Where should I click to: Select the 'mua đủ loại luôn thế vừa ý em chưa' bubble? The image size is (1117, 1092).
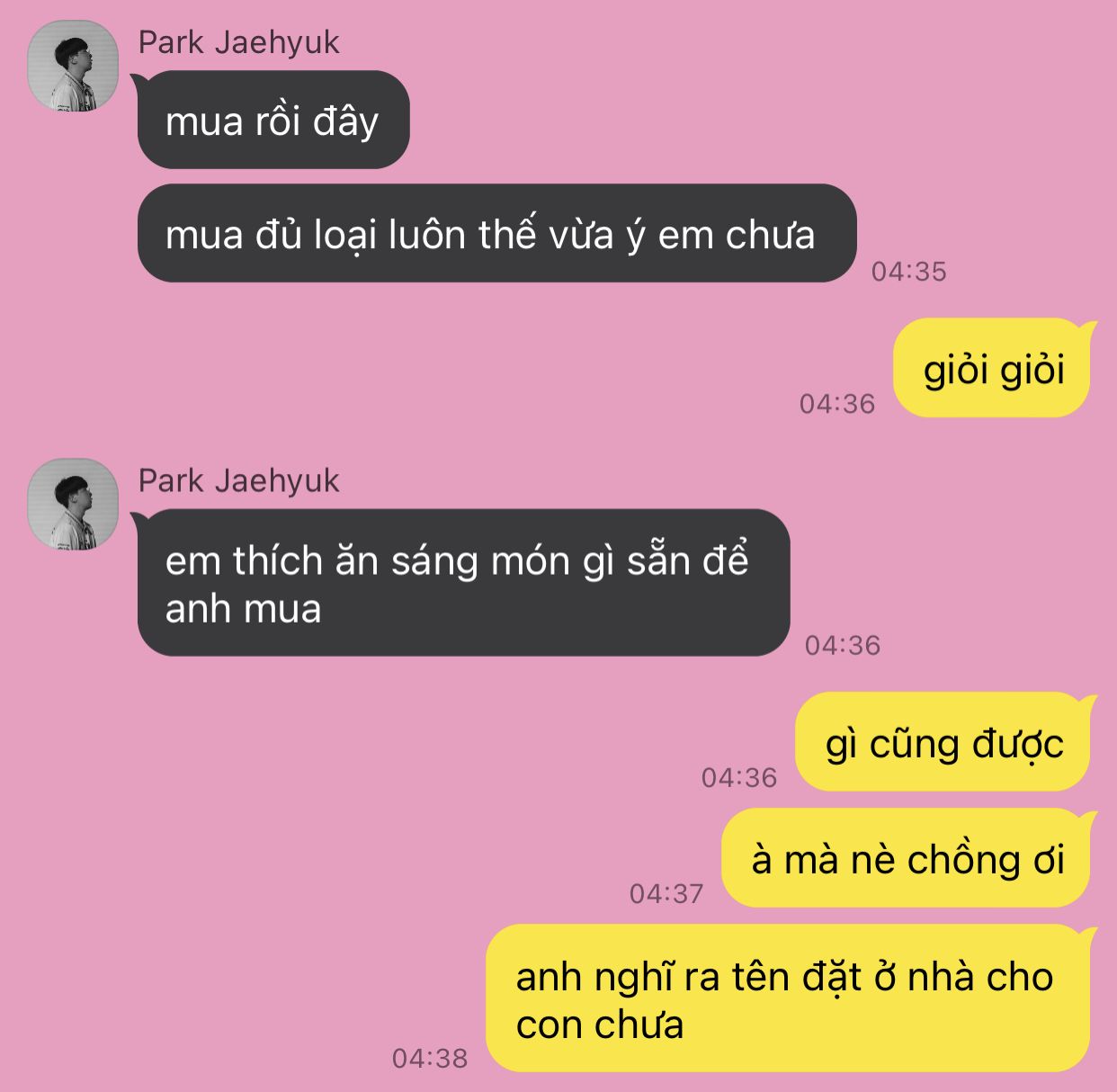(x=496, y=234)
